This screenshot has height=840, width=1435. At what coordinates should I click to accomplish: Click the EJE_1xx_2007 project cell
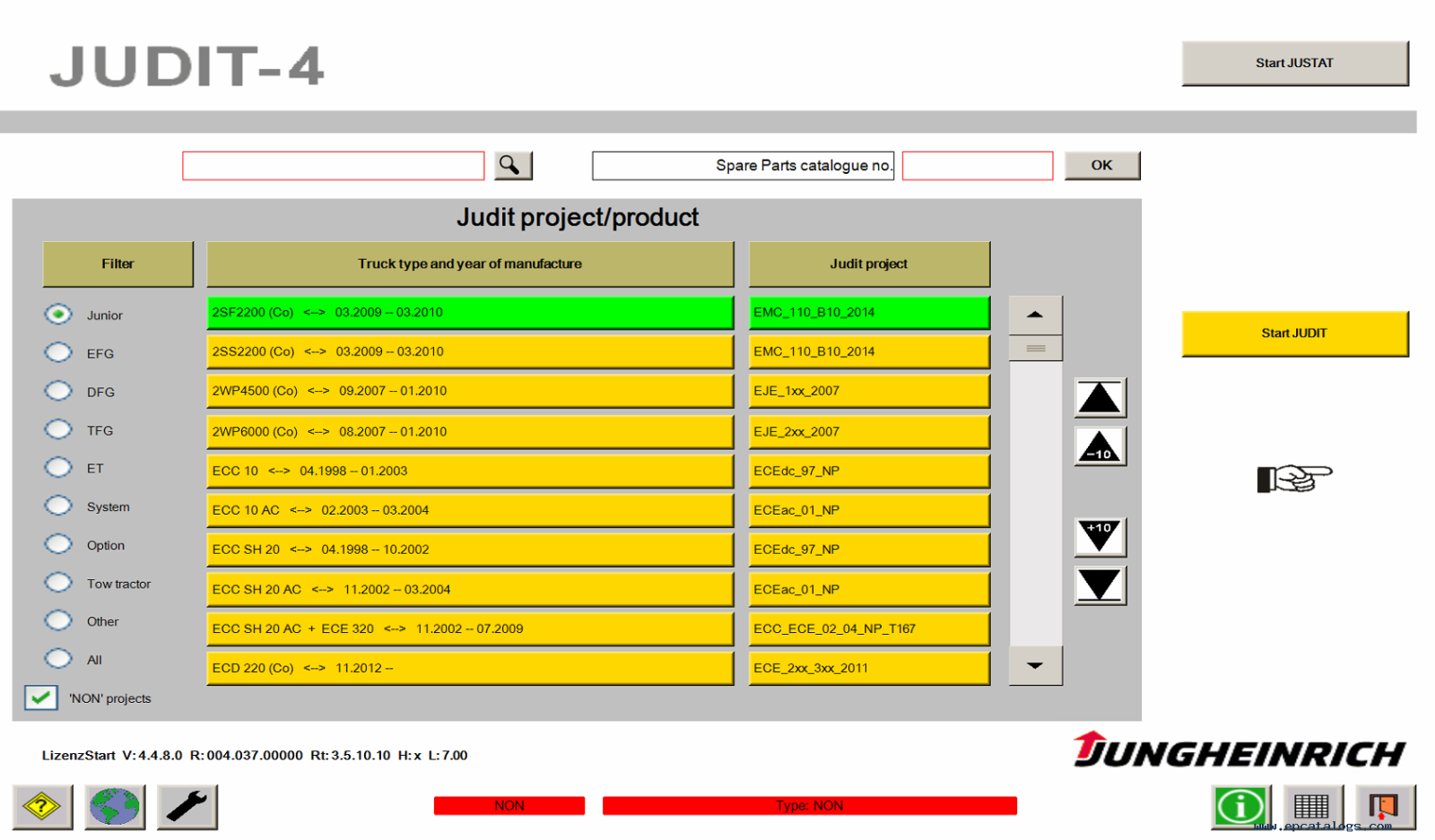coord(869,392)
